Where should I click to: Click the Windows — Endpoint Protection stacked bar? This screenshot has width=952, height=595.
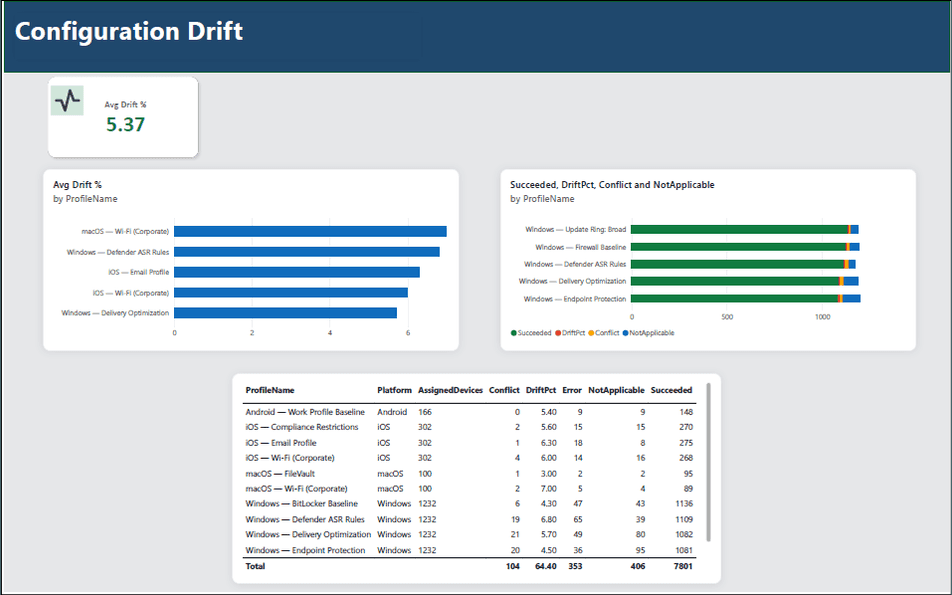746,299
